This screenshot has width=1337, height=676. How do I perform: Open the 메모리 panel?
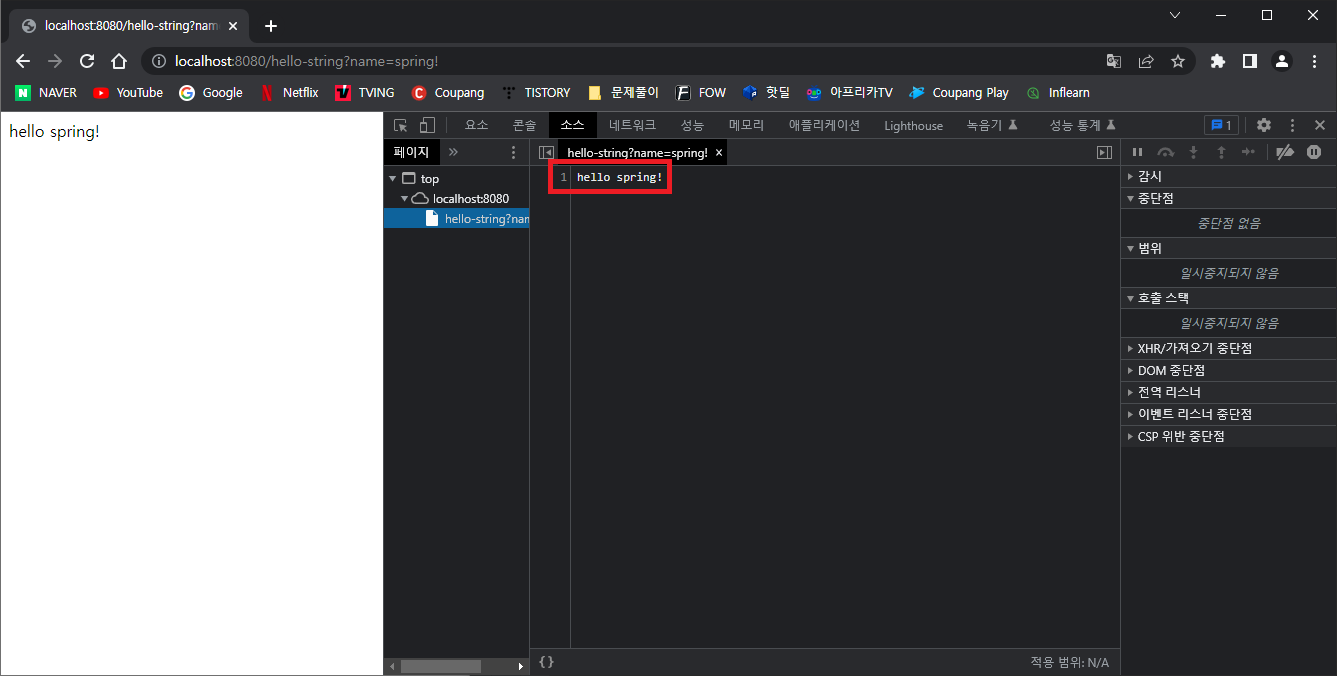[747, 125]
